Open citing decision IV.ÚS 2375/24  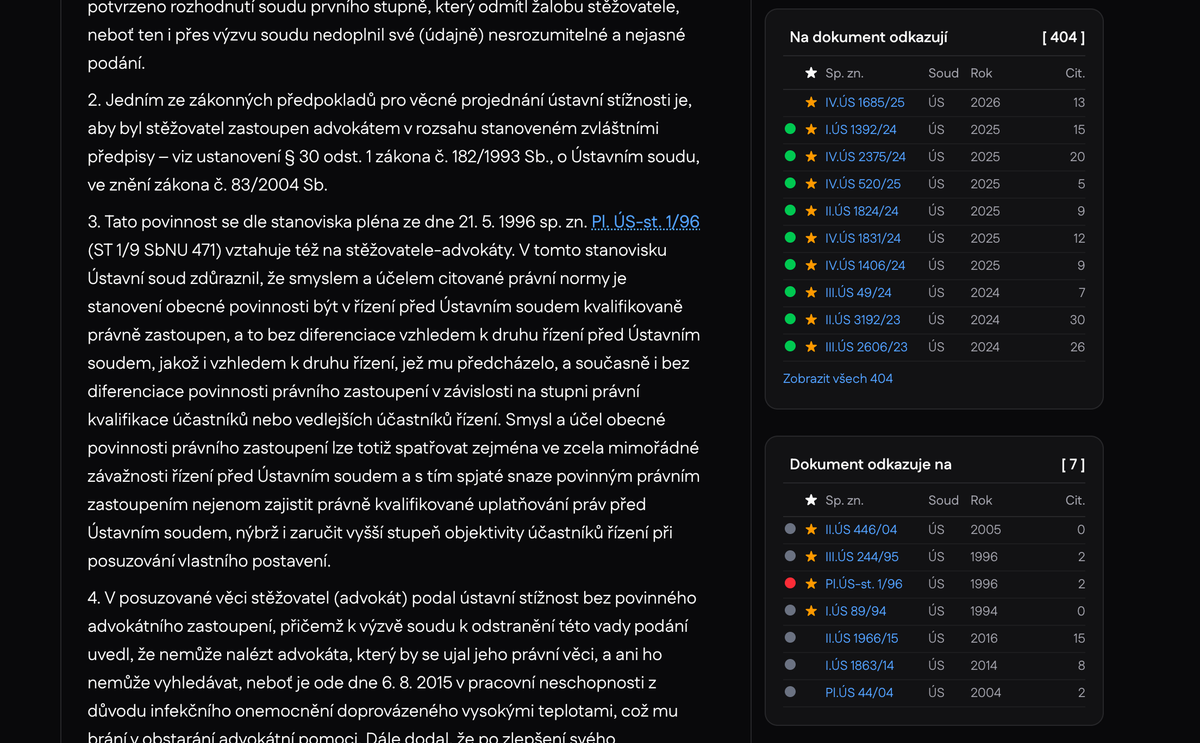pyautogui.click(x=865, y=157)
